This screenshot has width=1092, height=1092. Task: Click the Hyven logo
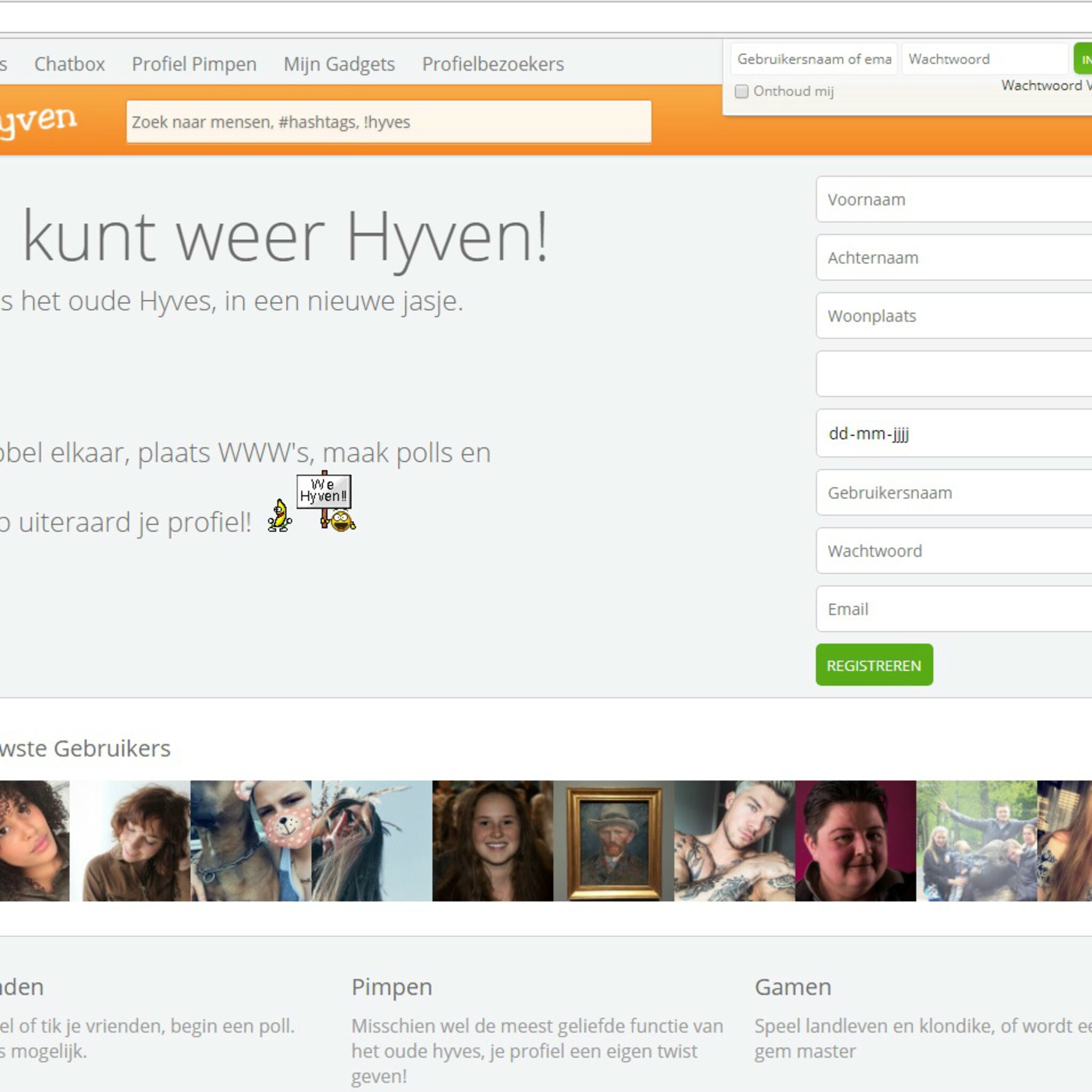(38, 121)
